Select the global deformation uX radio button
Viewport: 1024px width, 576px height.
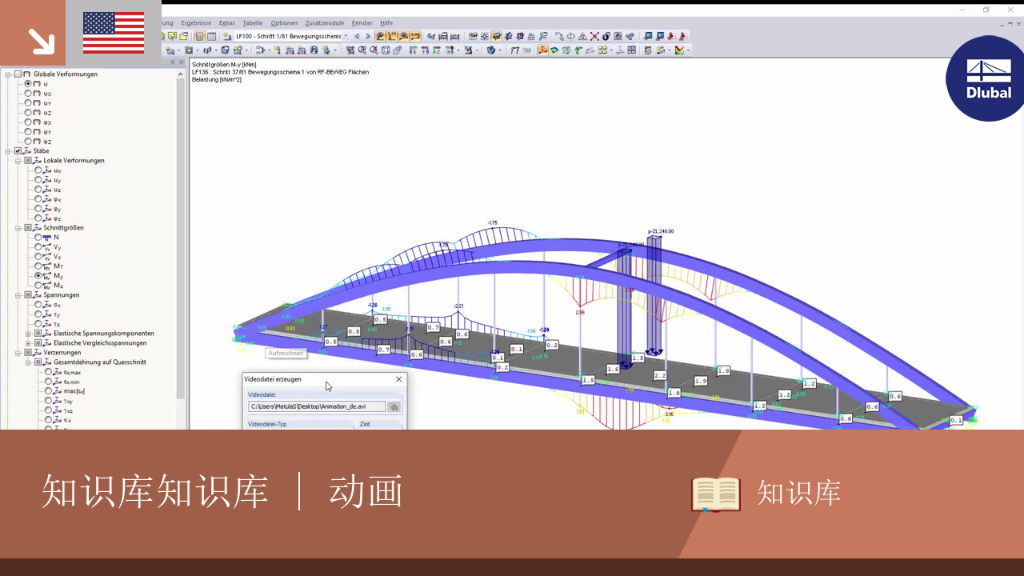pos(28,93)
